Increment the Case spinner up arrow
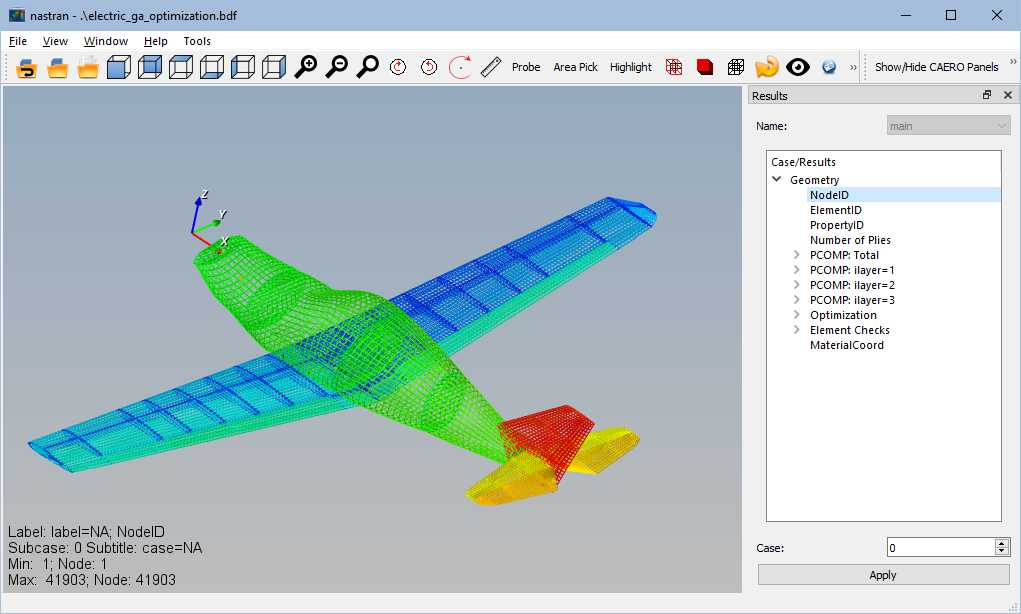The image size is (1021, 614). point(1001,543)
